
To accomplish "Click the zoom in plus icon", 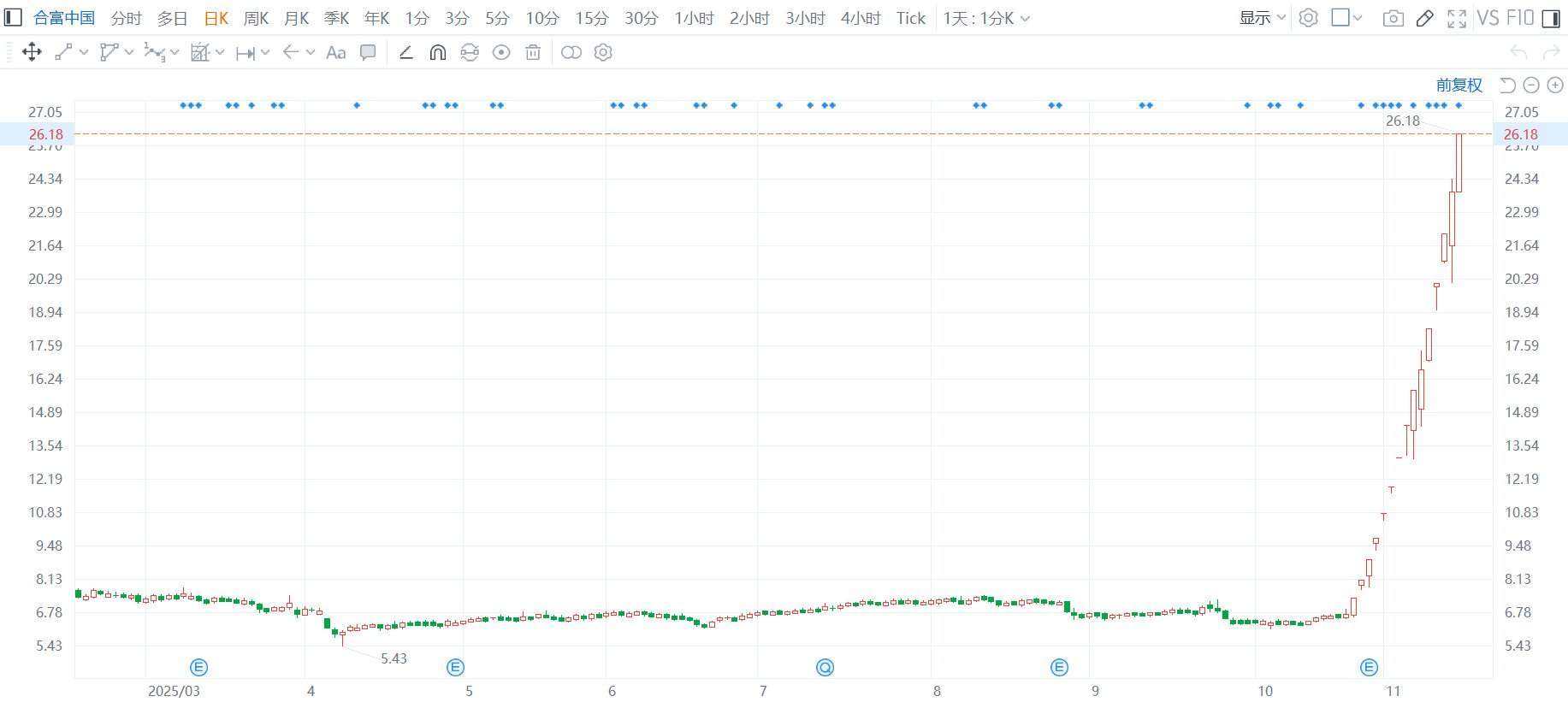I will pos(1555,85).
